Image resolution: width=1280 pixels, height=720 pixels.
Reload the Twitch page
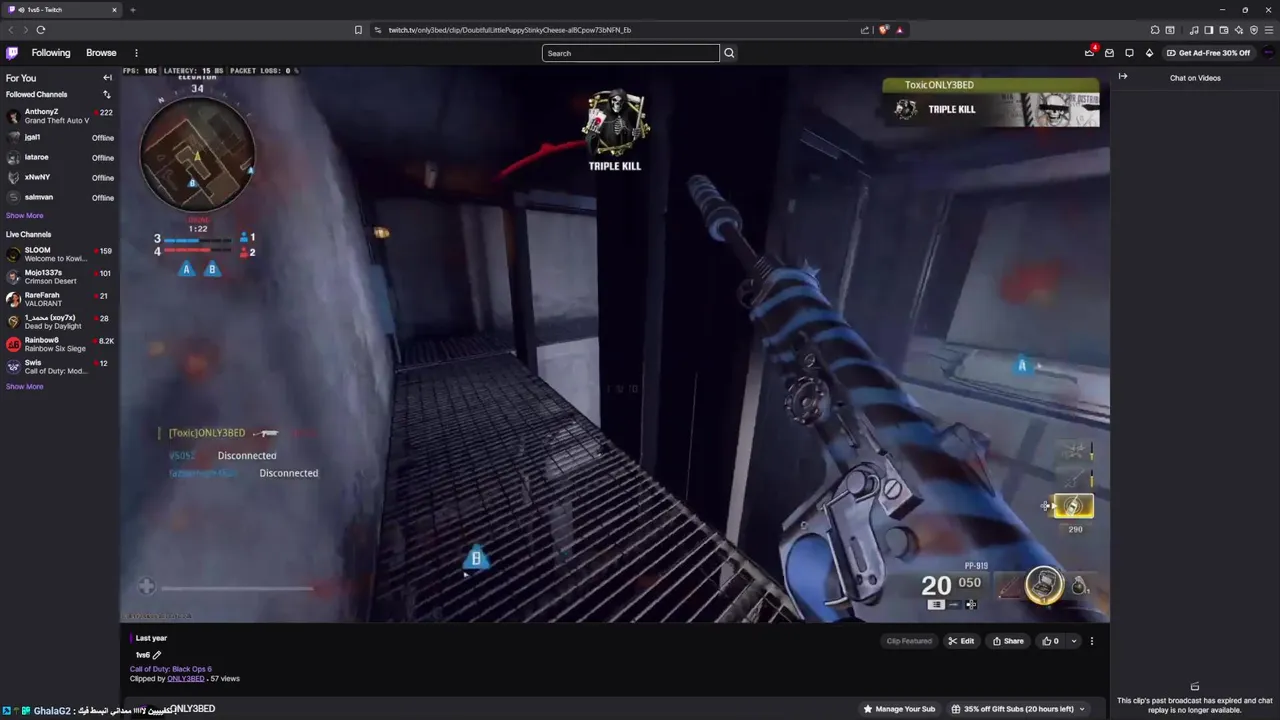41,30
